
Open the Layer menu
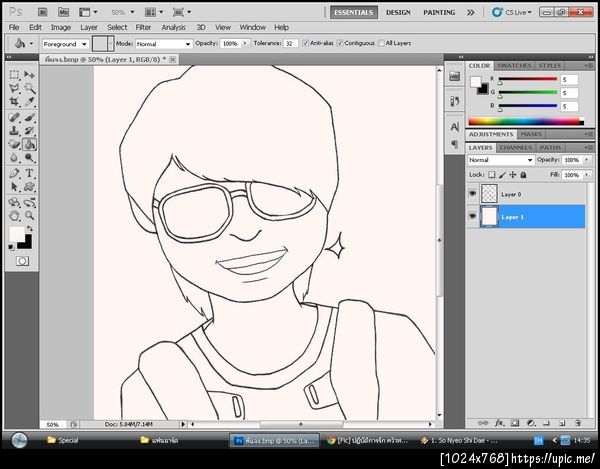pyautogui.click(x=89, y=27)
